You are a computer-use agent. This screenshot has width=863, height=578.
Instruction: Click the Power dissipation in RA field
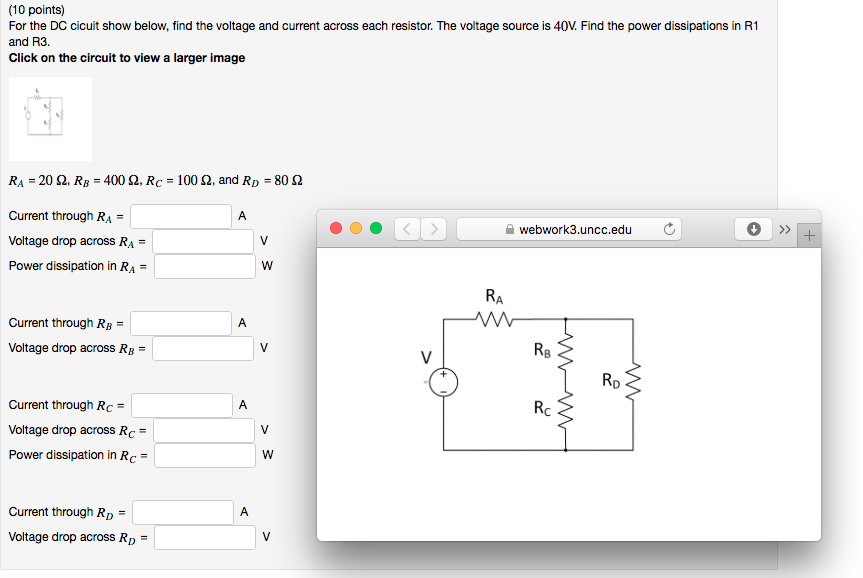[x=204, y=266]
